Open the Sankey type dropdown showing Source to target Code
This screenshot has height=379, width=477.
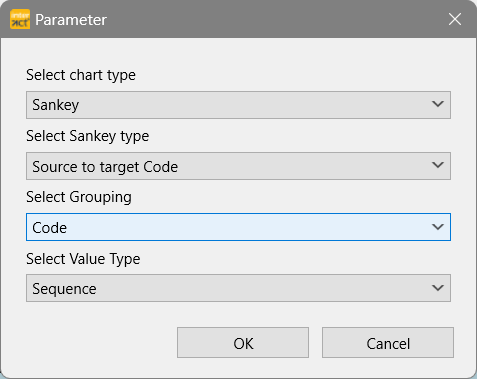238,166
